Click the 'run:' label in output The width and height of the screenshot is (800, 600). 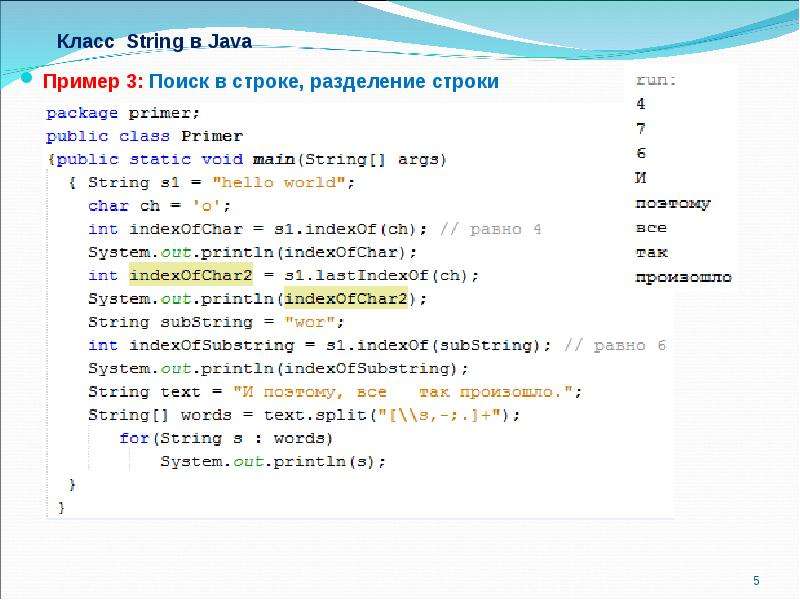point(656,80)
